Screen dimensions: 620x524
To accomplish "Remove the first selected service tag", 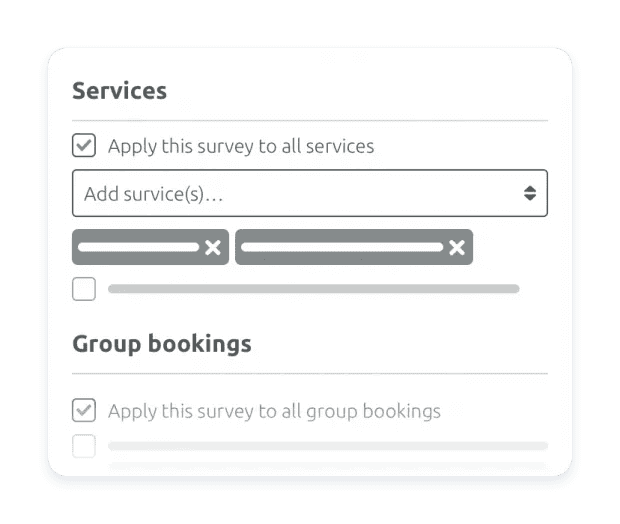I will click(213, 248).
